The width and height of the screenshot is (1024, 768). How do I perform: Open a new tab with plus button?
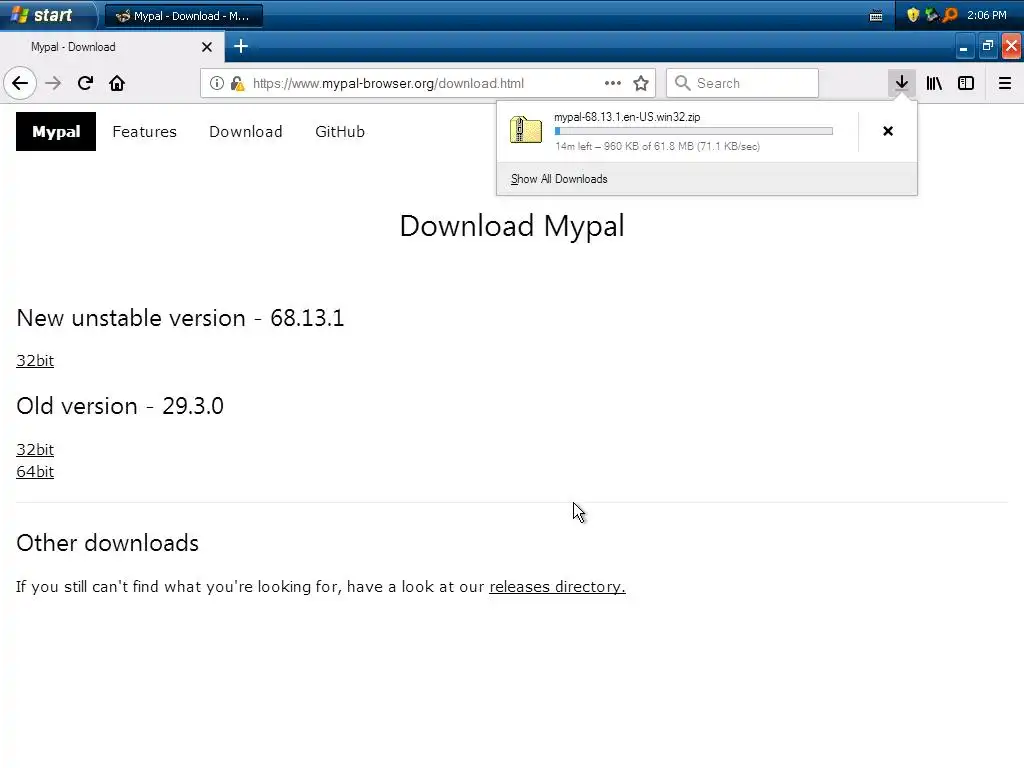[241, 46]
